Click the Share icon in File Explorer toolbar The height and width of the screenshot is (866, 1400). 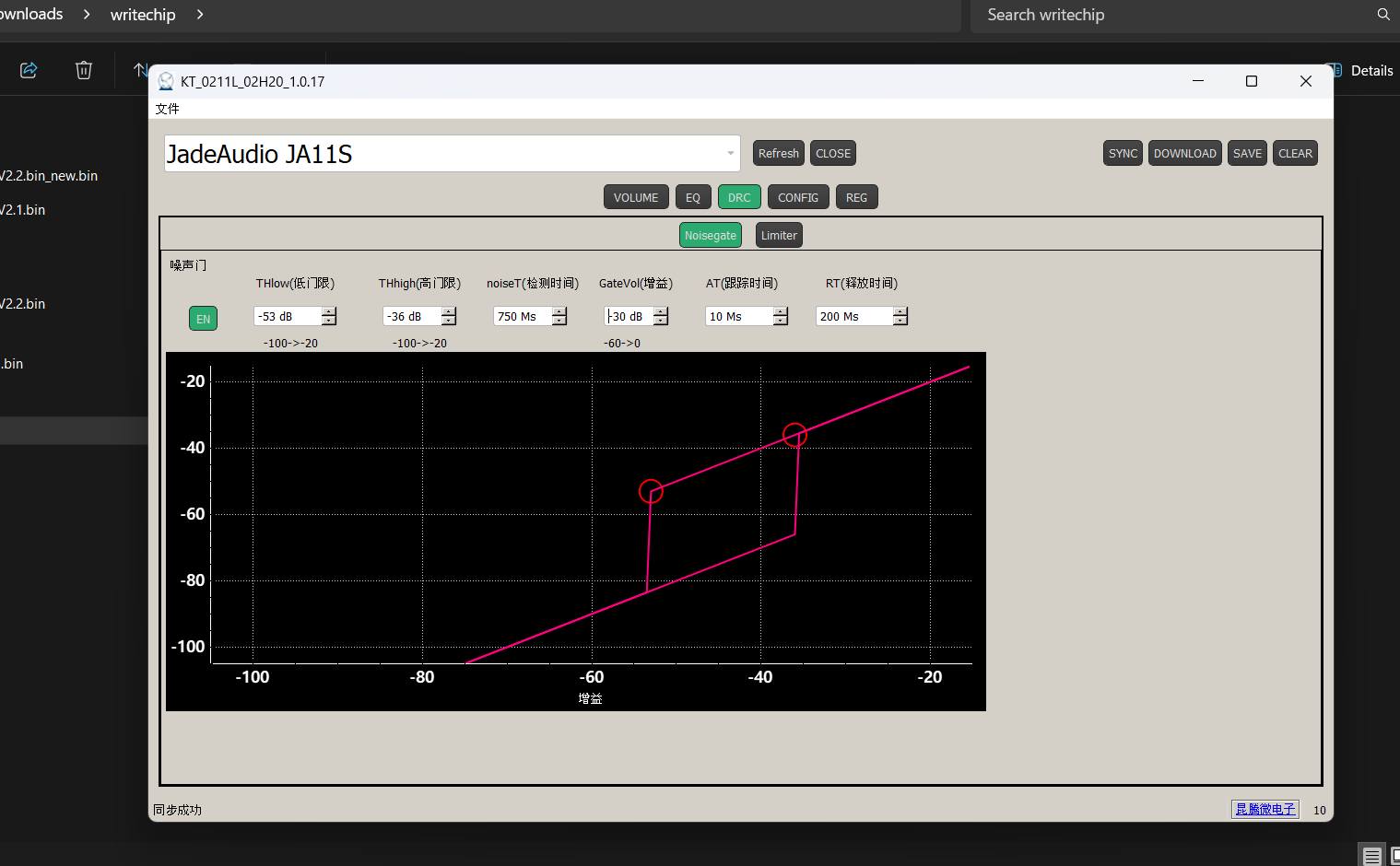[29, 70]
